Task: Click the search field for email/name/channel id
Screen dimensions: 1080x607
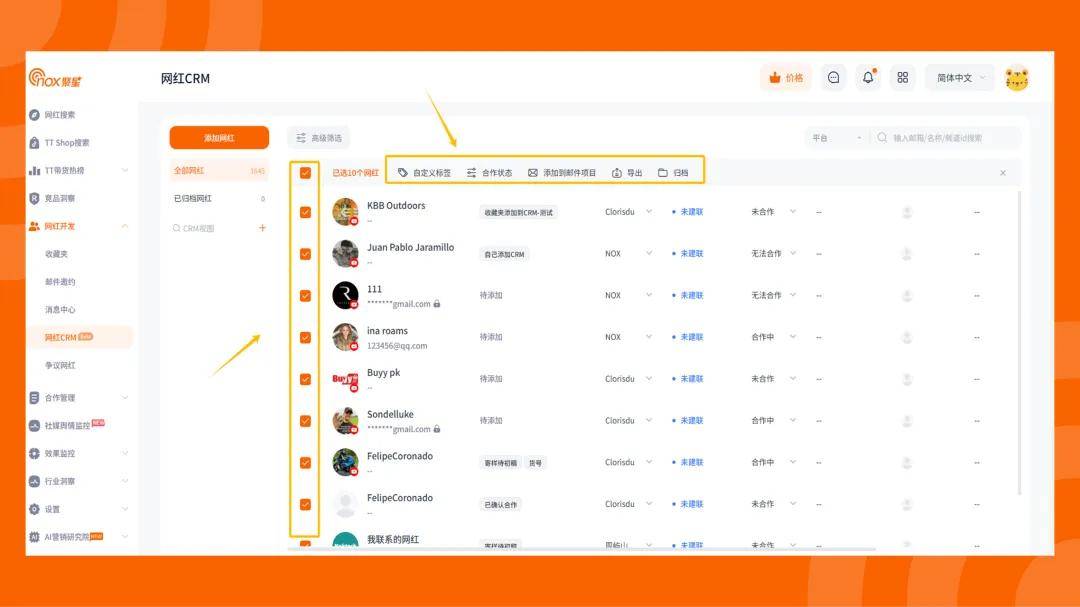Action: click(950, 138)
